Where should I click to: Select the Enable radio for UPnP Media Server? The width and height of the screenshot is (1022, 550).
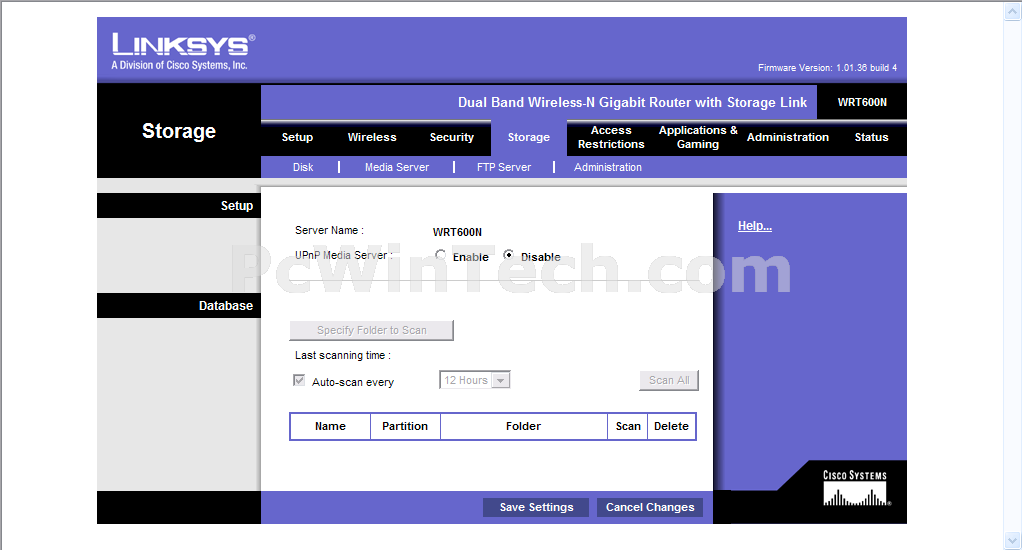[441, 255]
